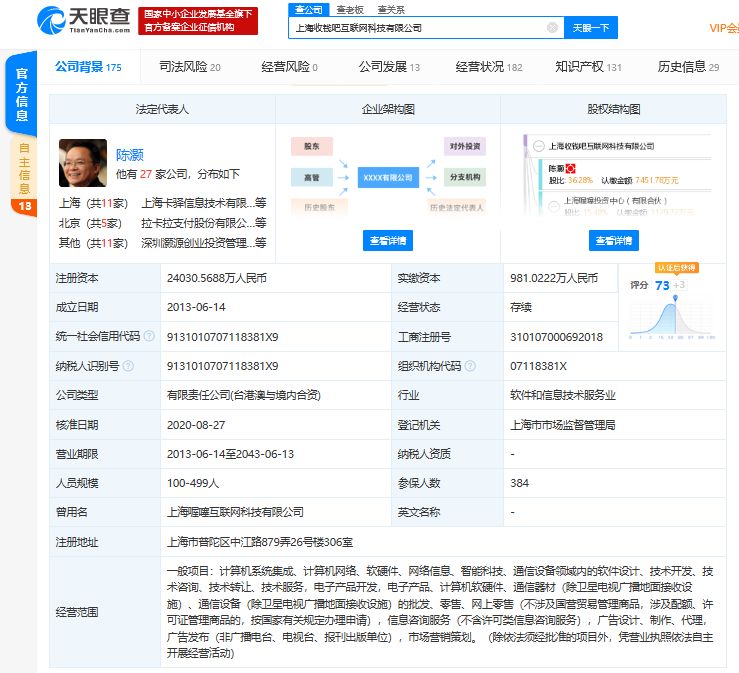The image size is (739, 673).
Task: Click the red government-registered credit agency banner
Action: coord(198,21)
